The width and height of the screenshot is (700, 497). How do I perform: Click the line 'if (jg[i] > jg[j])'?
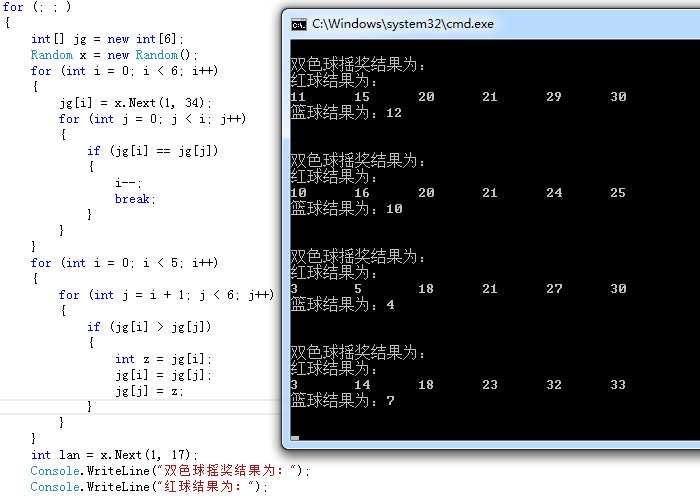tap(149, 327)
